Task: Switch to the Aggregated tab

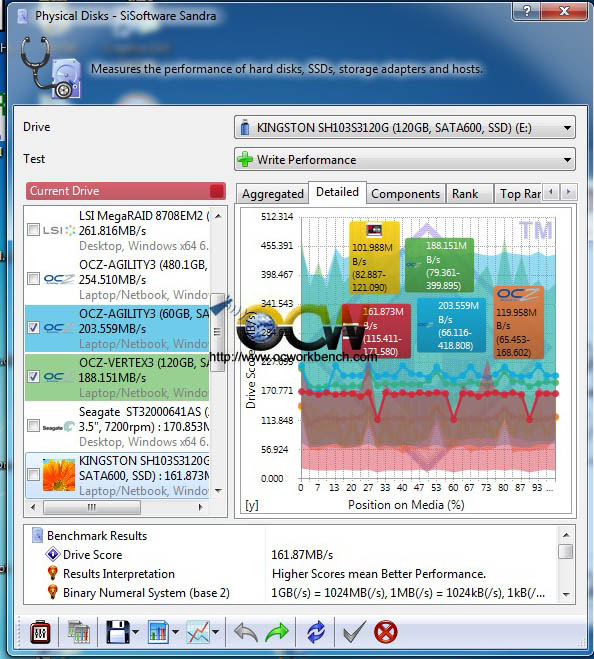Action: [272, 194]
